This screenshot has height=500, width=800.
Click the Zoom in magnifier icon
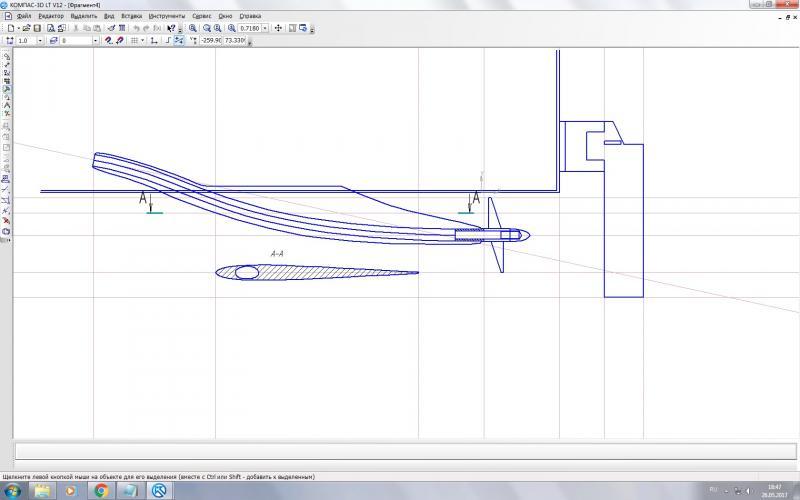[x=193, y=28]
